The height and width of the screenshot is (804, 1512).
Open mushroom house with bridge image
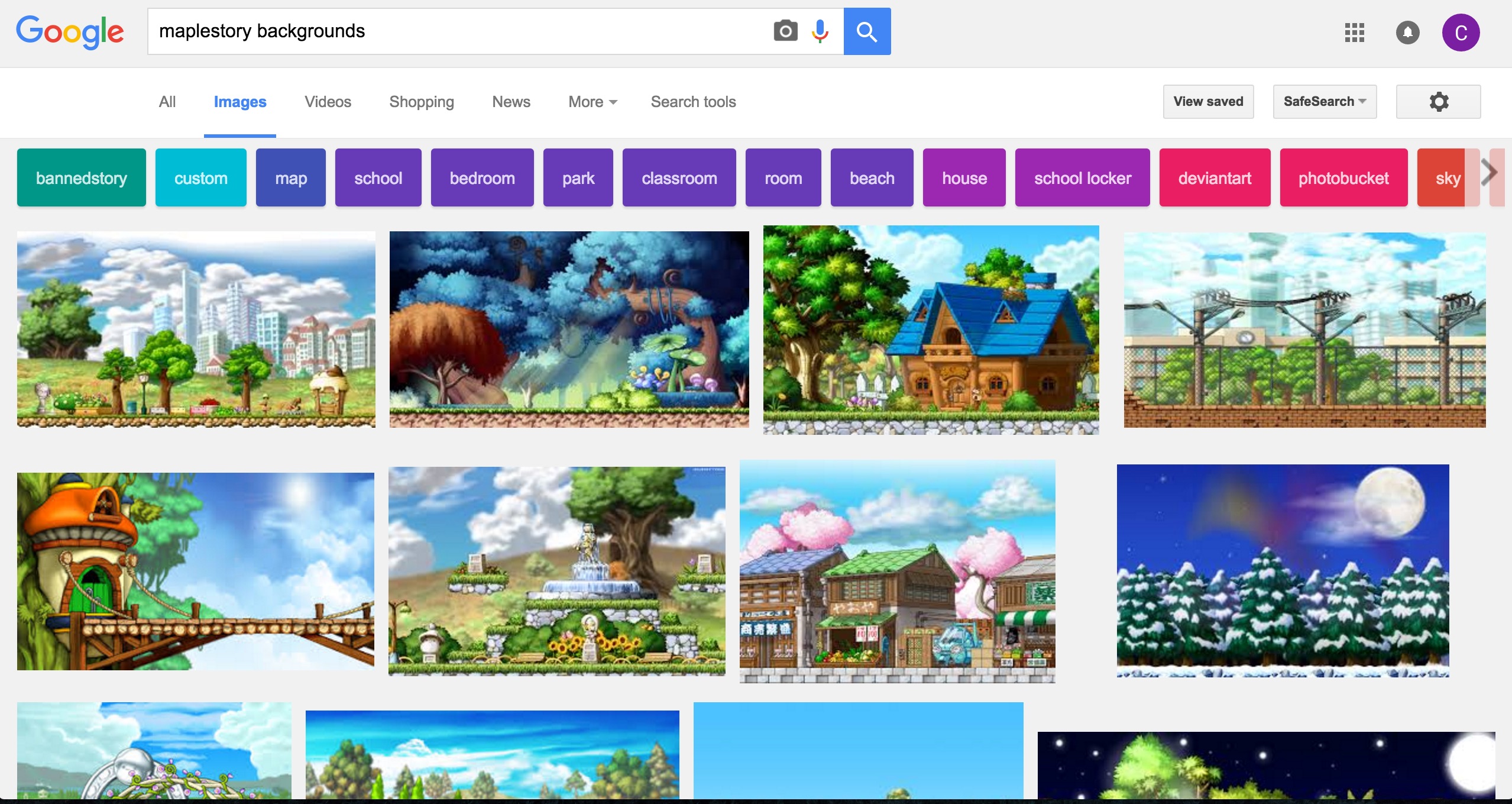(x=196, y=571)
